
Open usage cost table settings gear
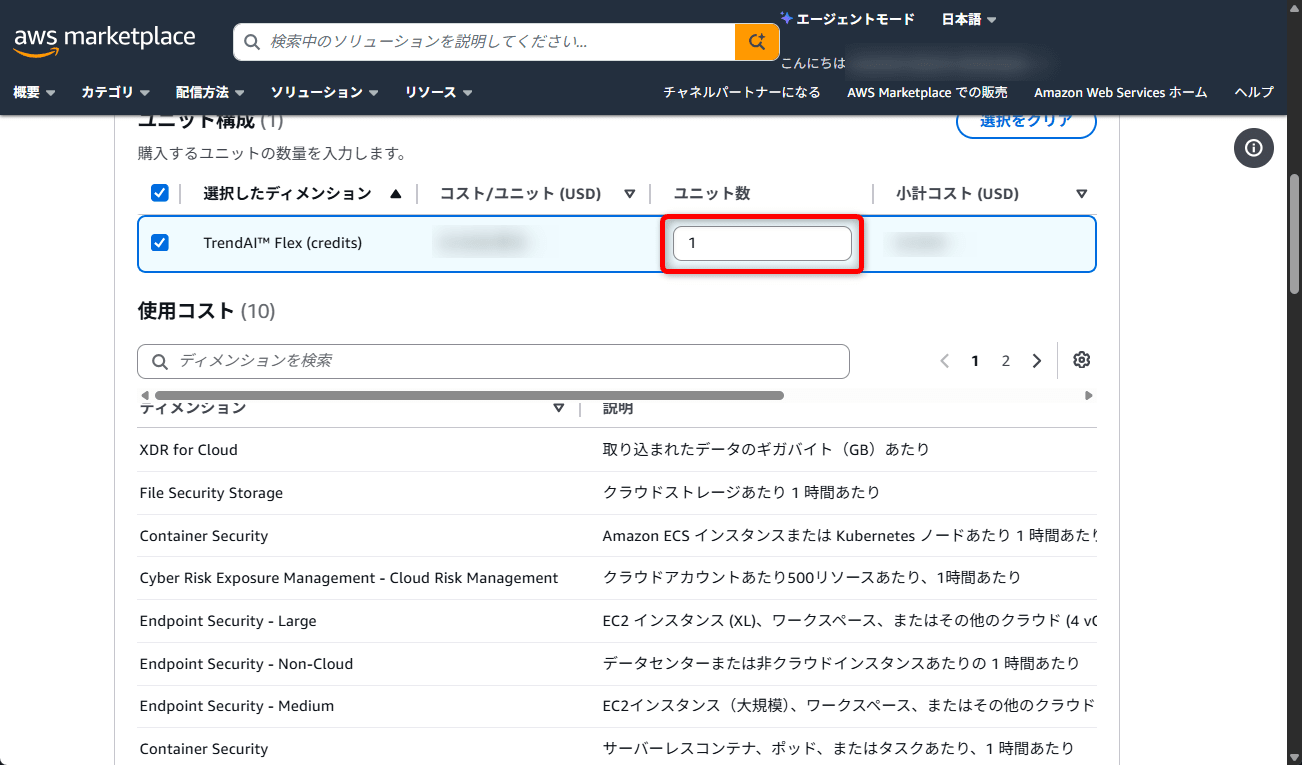(x=1081, y=360)
